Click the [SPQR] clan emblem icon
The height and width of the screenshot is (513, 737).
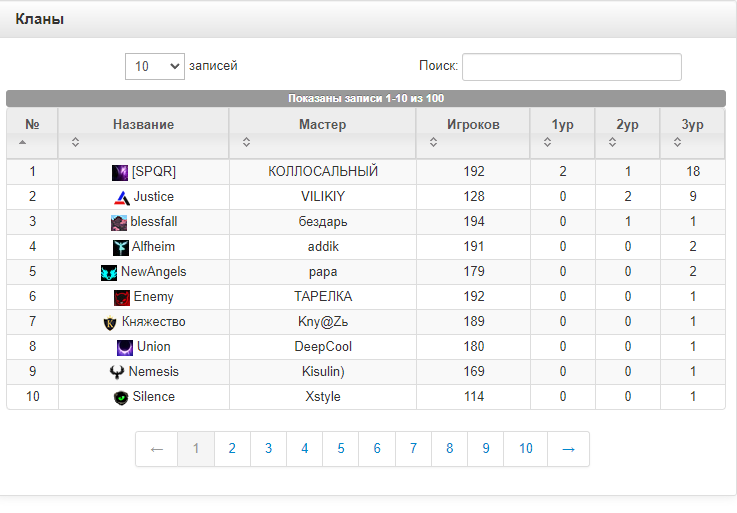(x=120, y=172)
